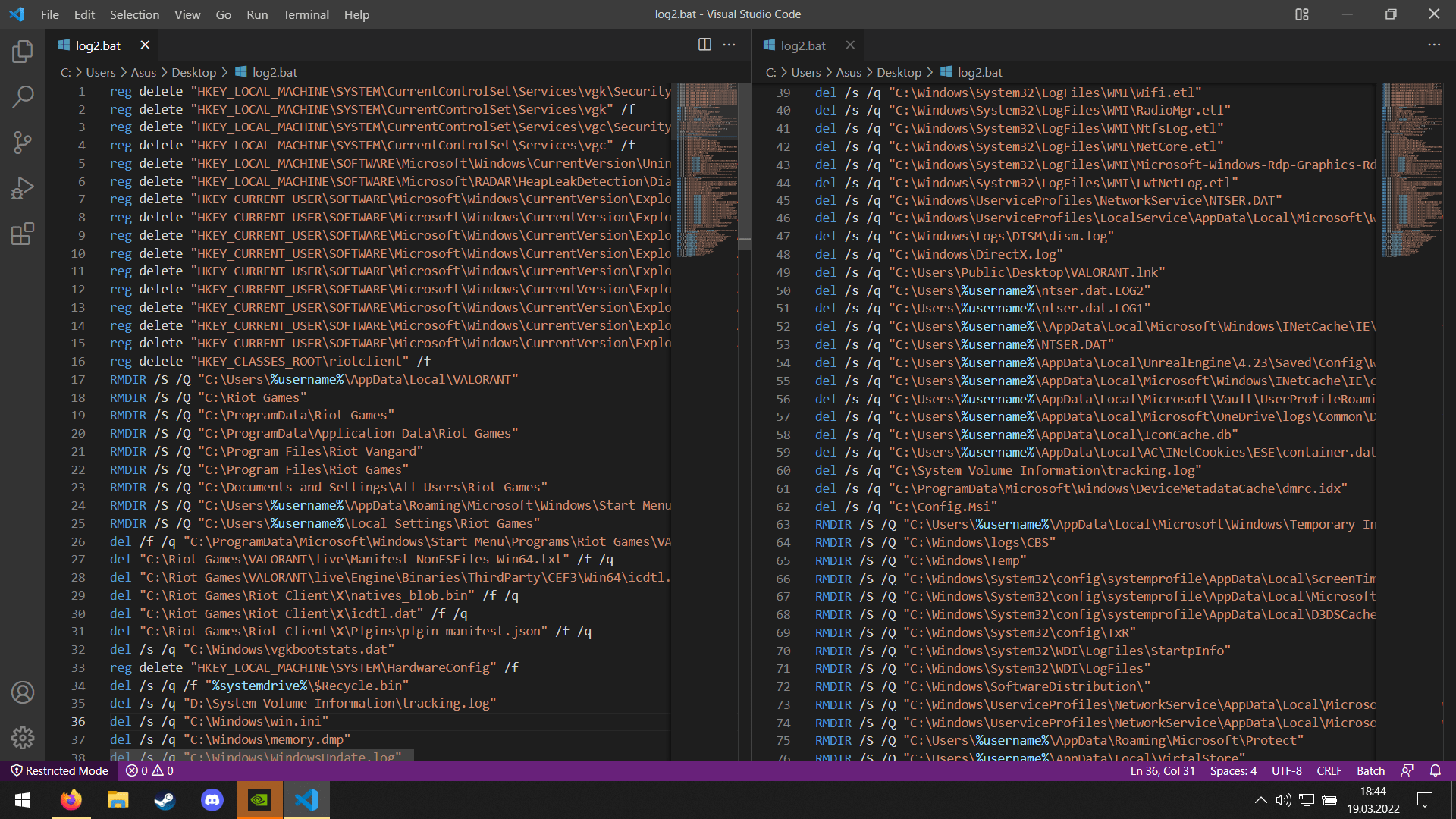Click line number 36 in left editor
The width and height of the screenshot is (1456, 819).
(x=78, y=721)
